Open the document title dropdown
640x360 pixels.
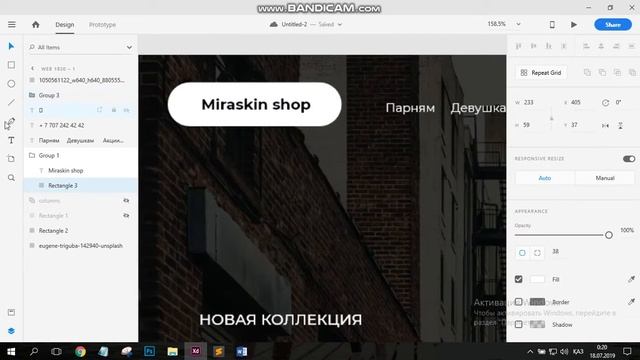click(x=340, y=24)
